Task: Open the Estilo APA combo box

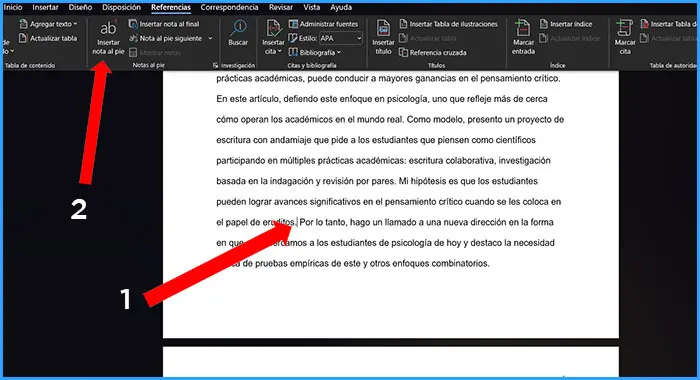Action: pos(341,38)
